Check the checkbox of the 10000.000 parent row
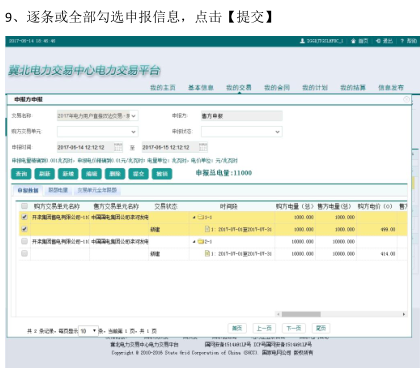 24,241
